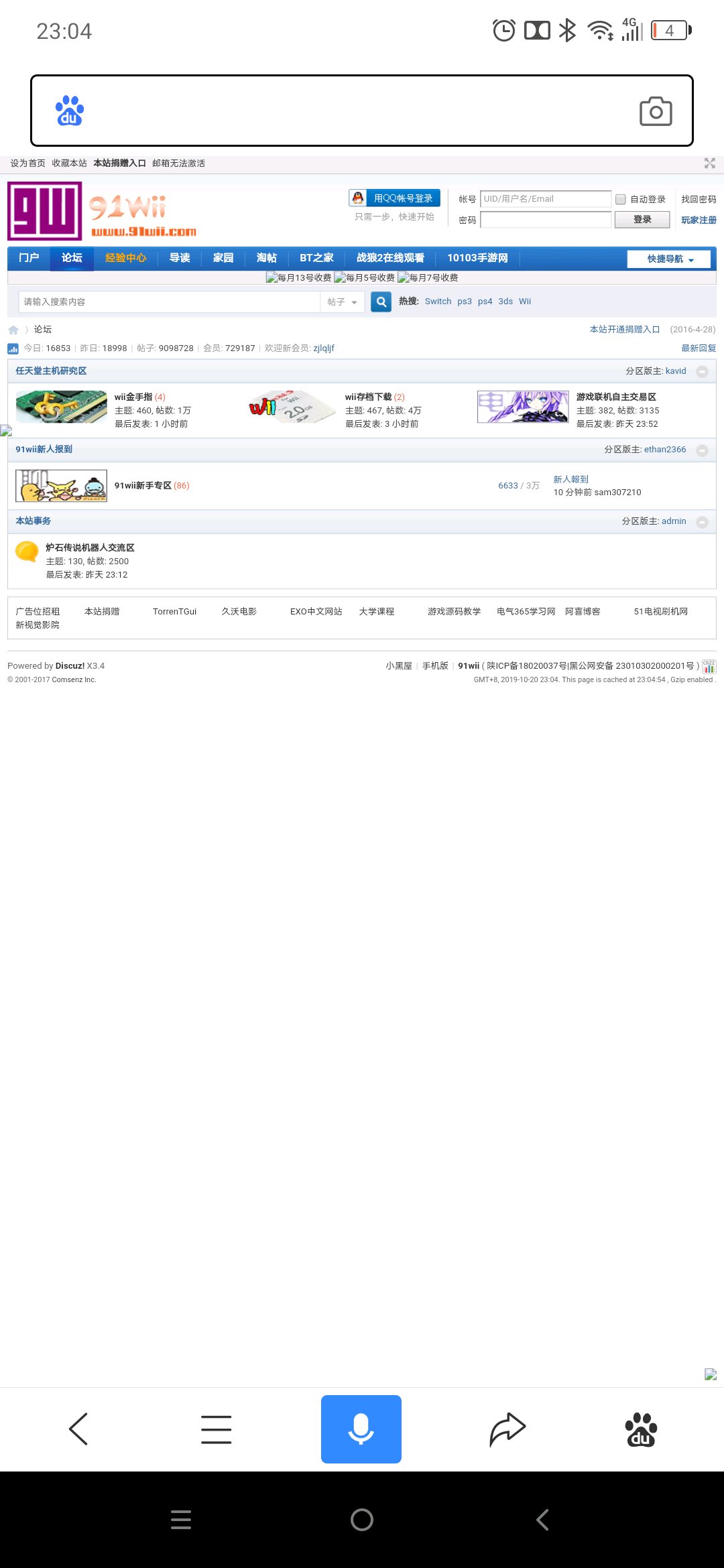Open new member zjlqljf profile
Viewport: 724px width, 1568px height.
(x=324, y=348)
